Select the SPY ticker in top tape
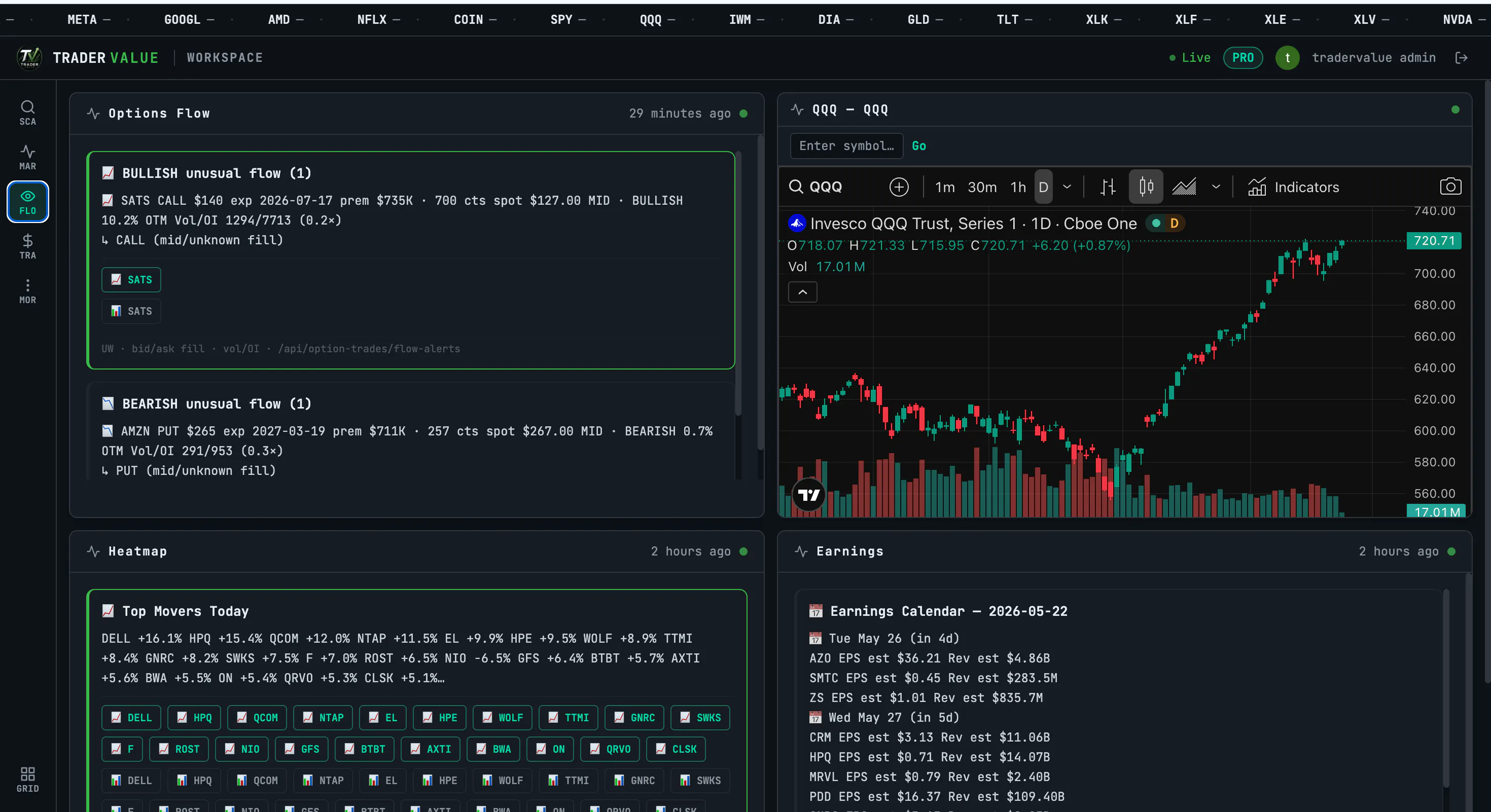This screenshot has width=1491, height=812. coord(568,19)
